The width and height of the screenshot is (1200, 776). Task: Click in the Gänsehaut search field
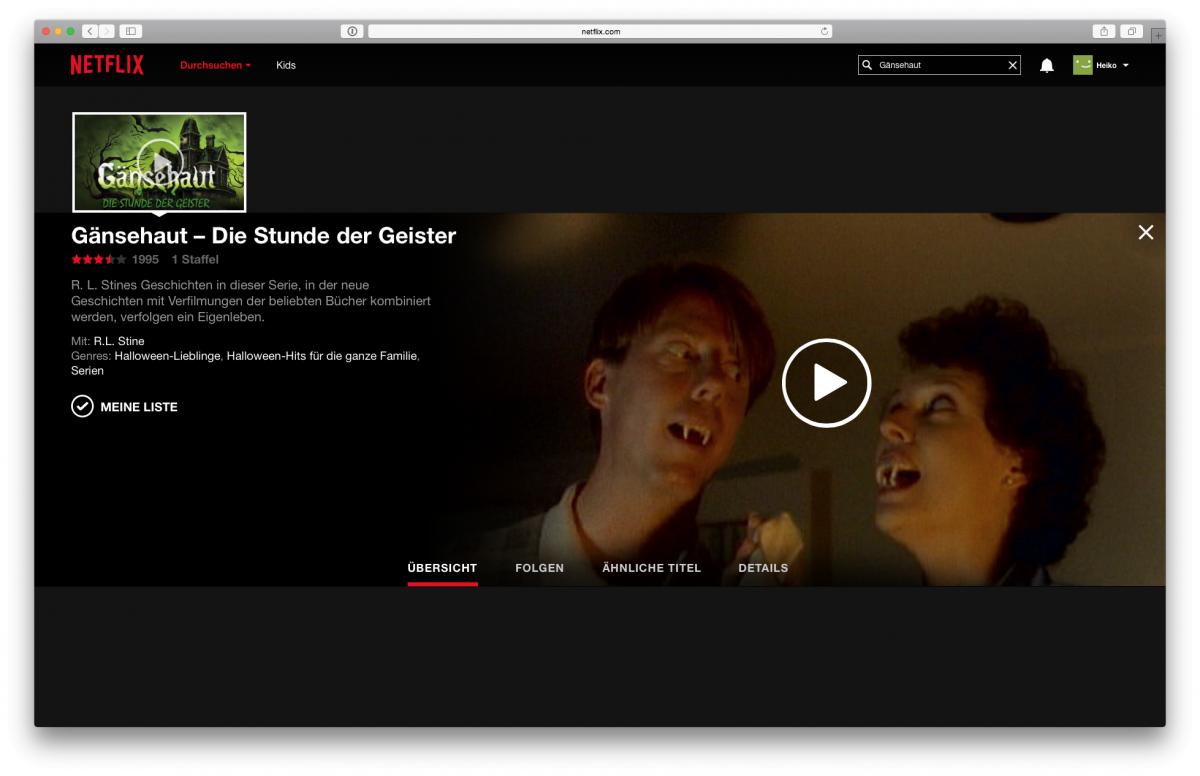[x=940, y=65]
